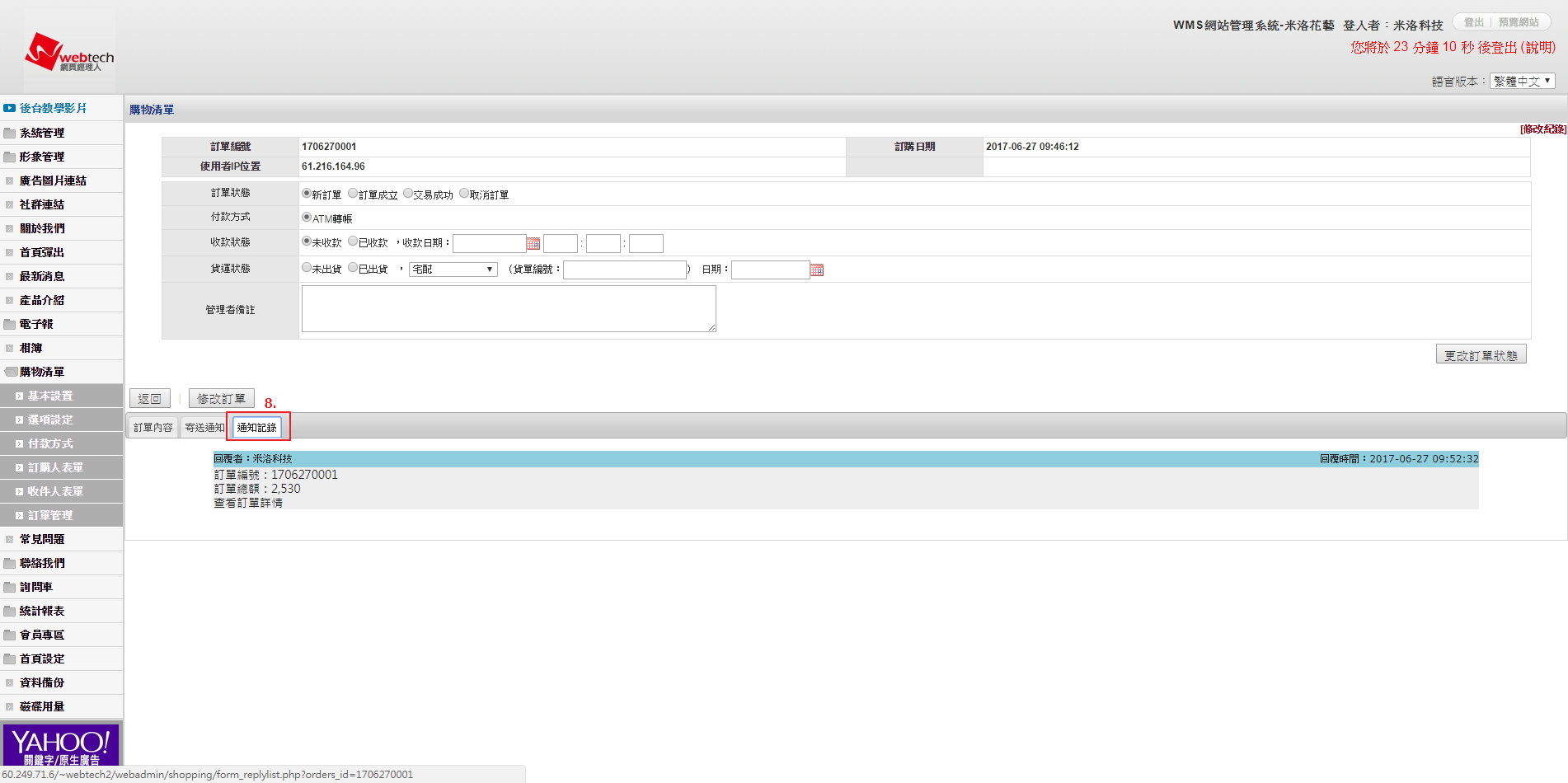Click the 管理者備註 text area

pyautogui.click(x=509, y=309)
